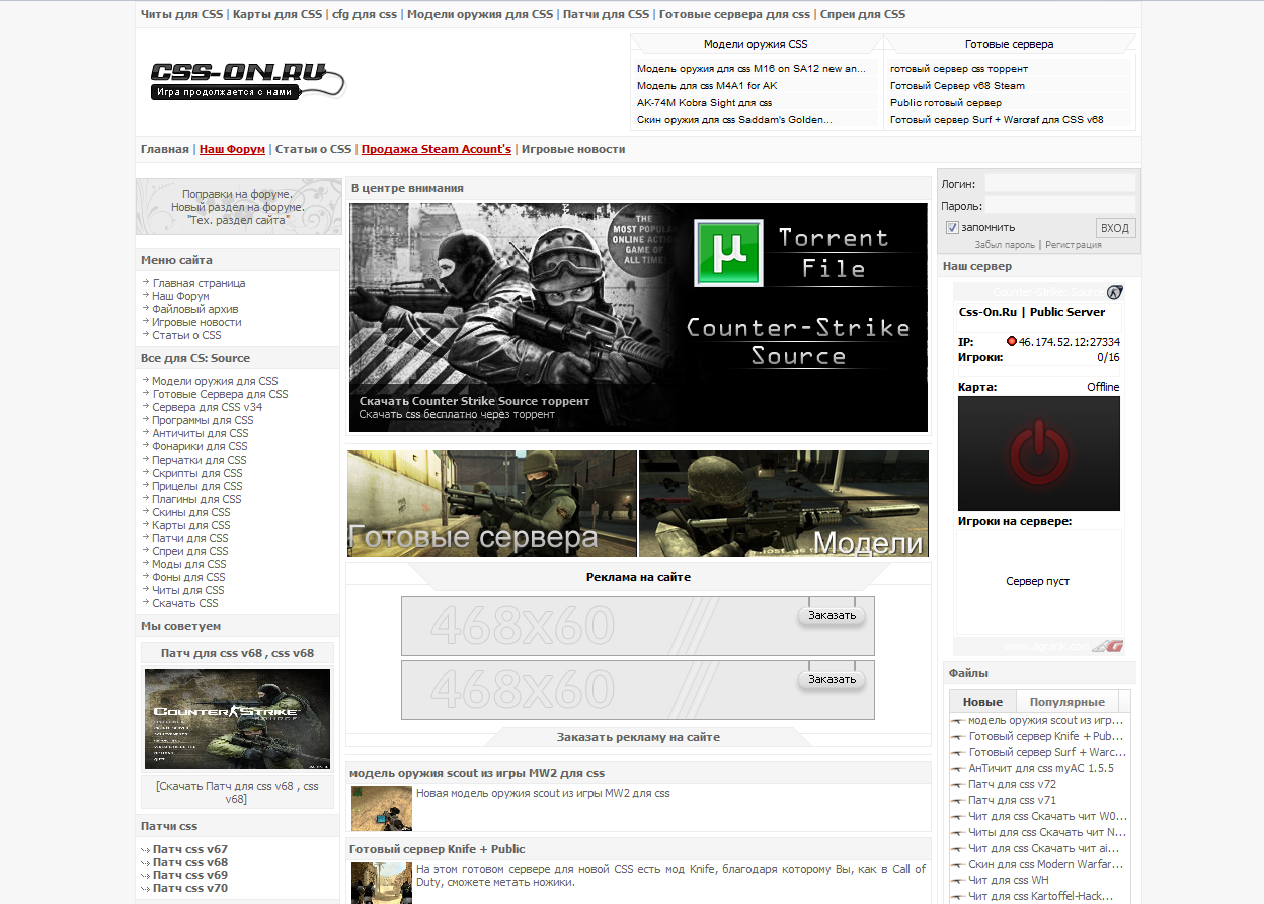
Task: Click the Counter-Strike patch thumbnail image
Action: tap(237, 719)
